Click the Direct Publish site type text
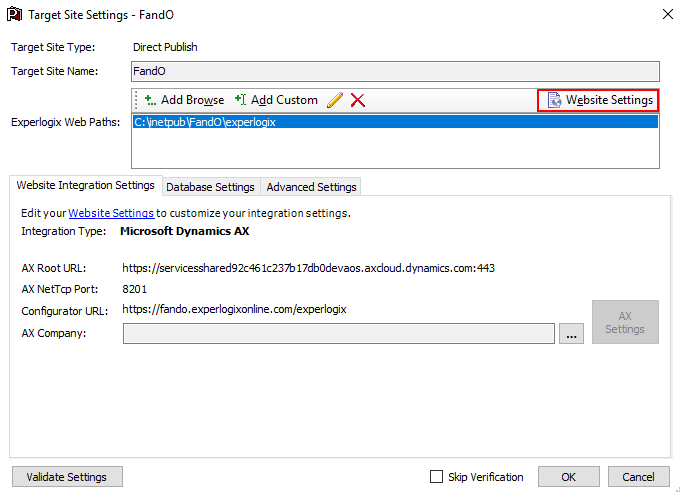Screen dimensions: 680x493 165,47
